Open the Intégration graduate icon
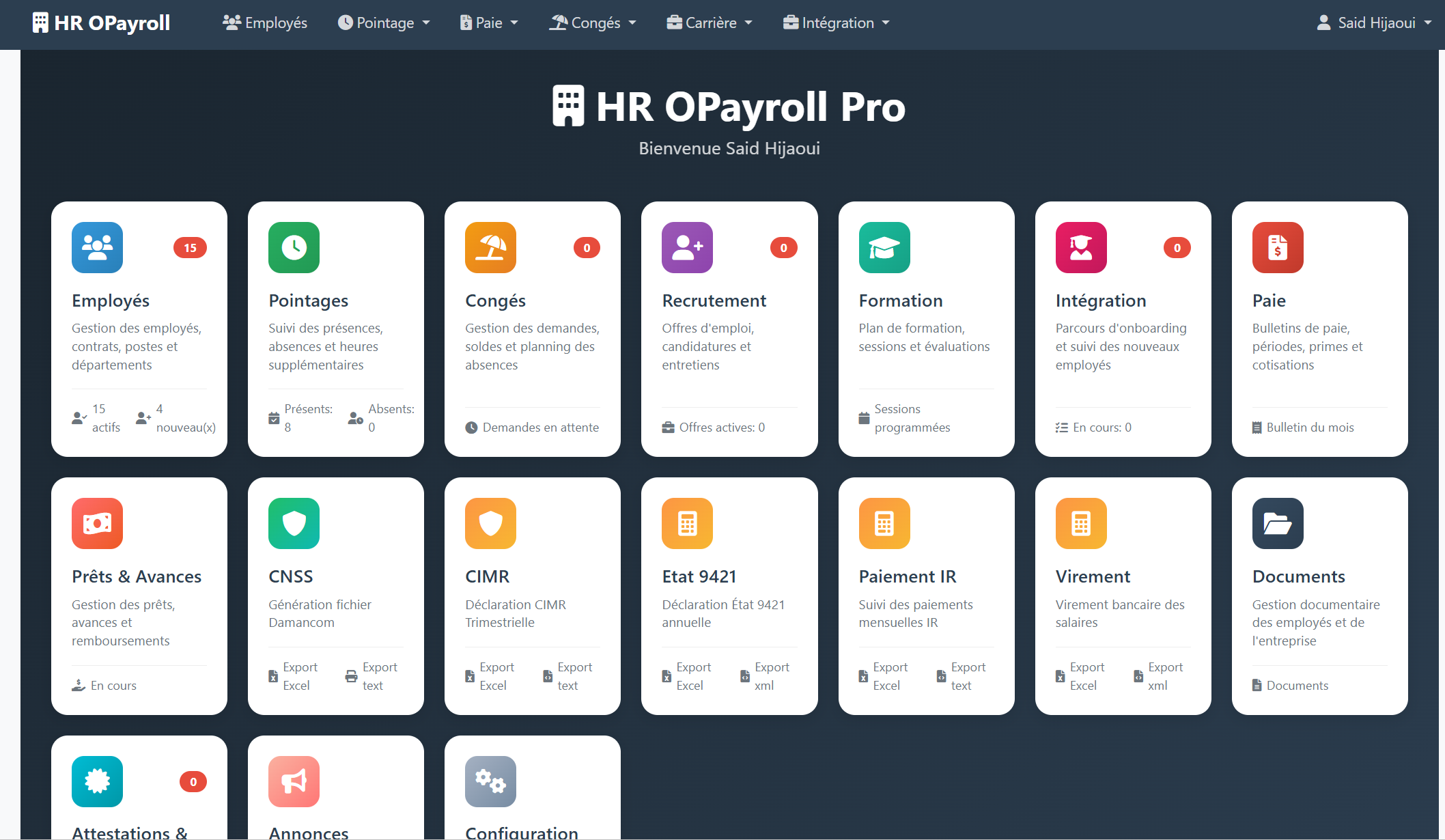 click(1081, 247)
